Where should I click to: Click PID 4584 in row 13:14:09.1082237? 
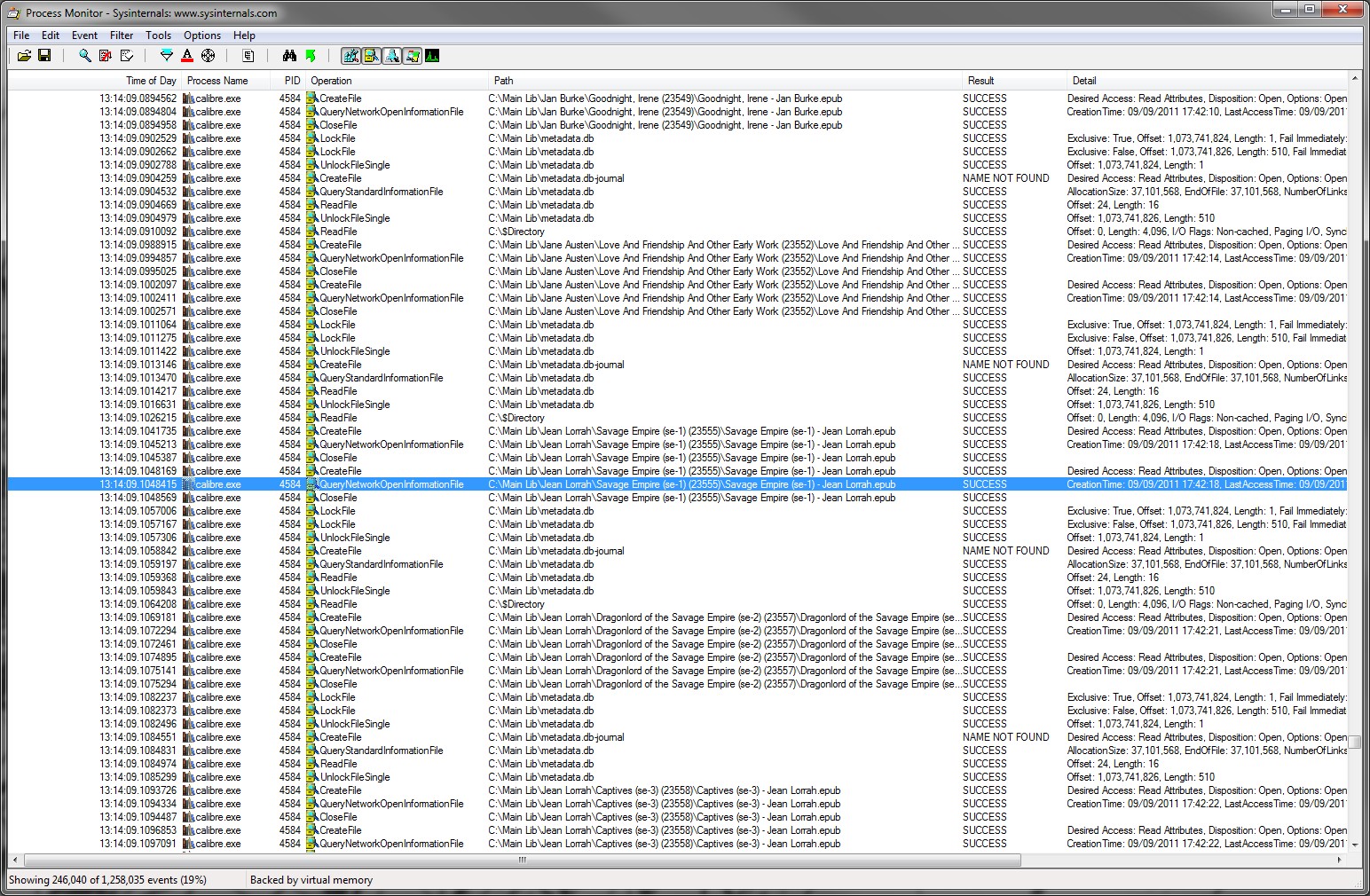(x=290, y=697)
